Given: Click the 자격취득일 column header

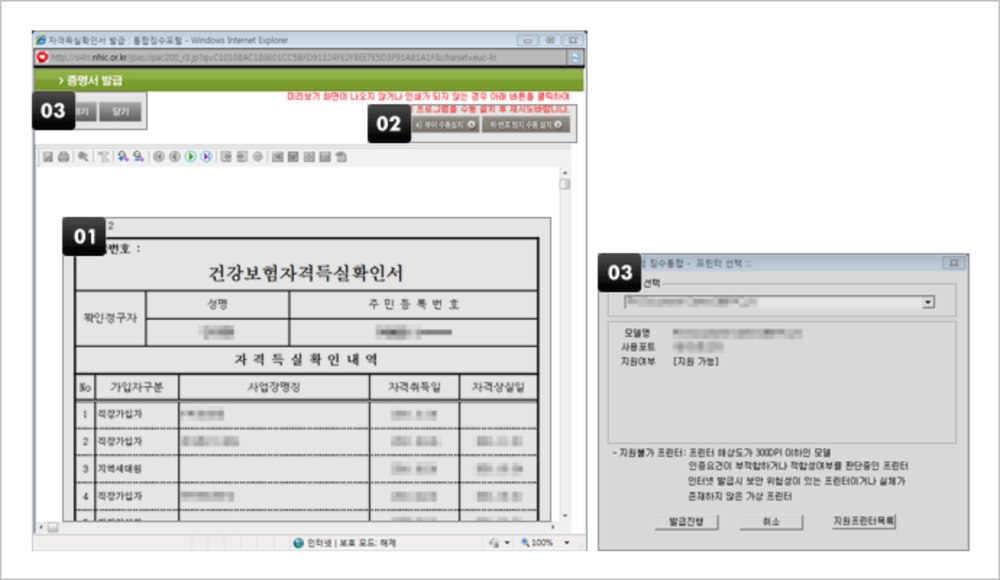Looking at the screenshot, I should pos(415,387).
